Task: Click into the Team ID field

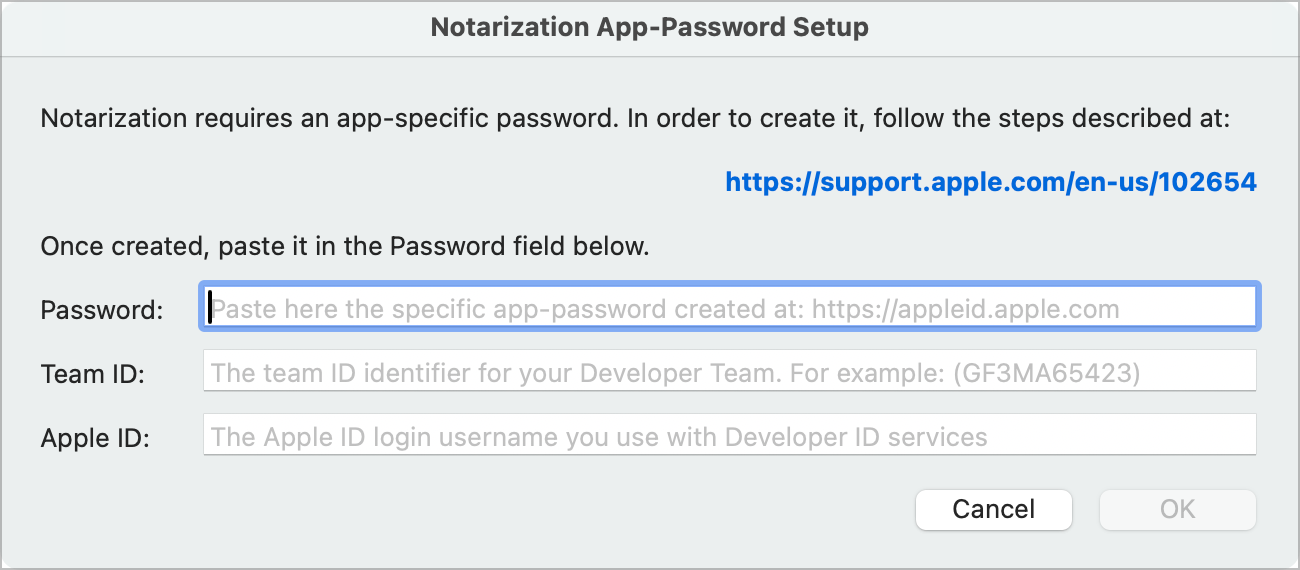Action: tap(728, 373)
